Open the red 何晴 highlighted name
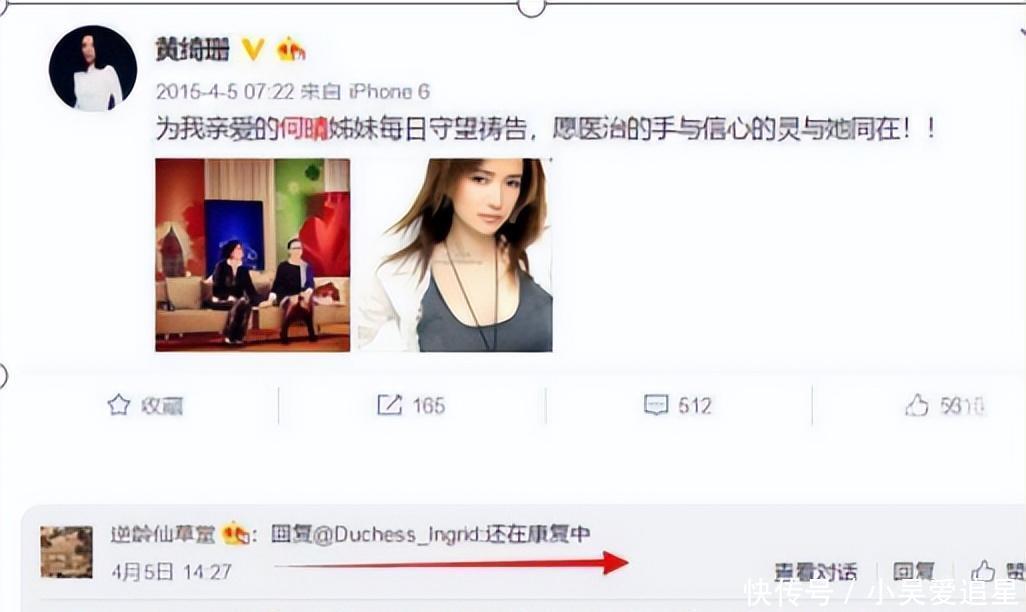 tap(304, 129)
